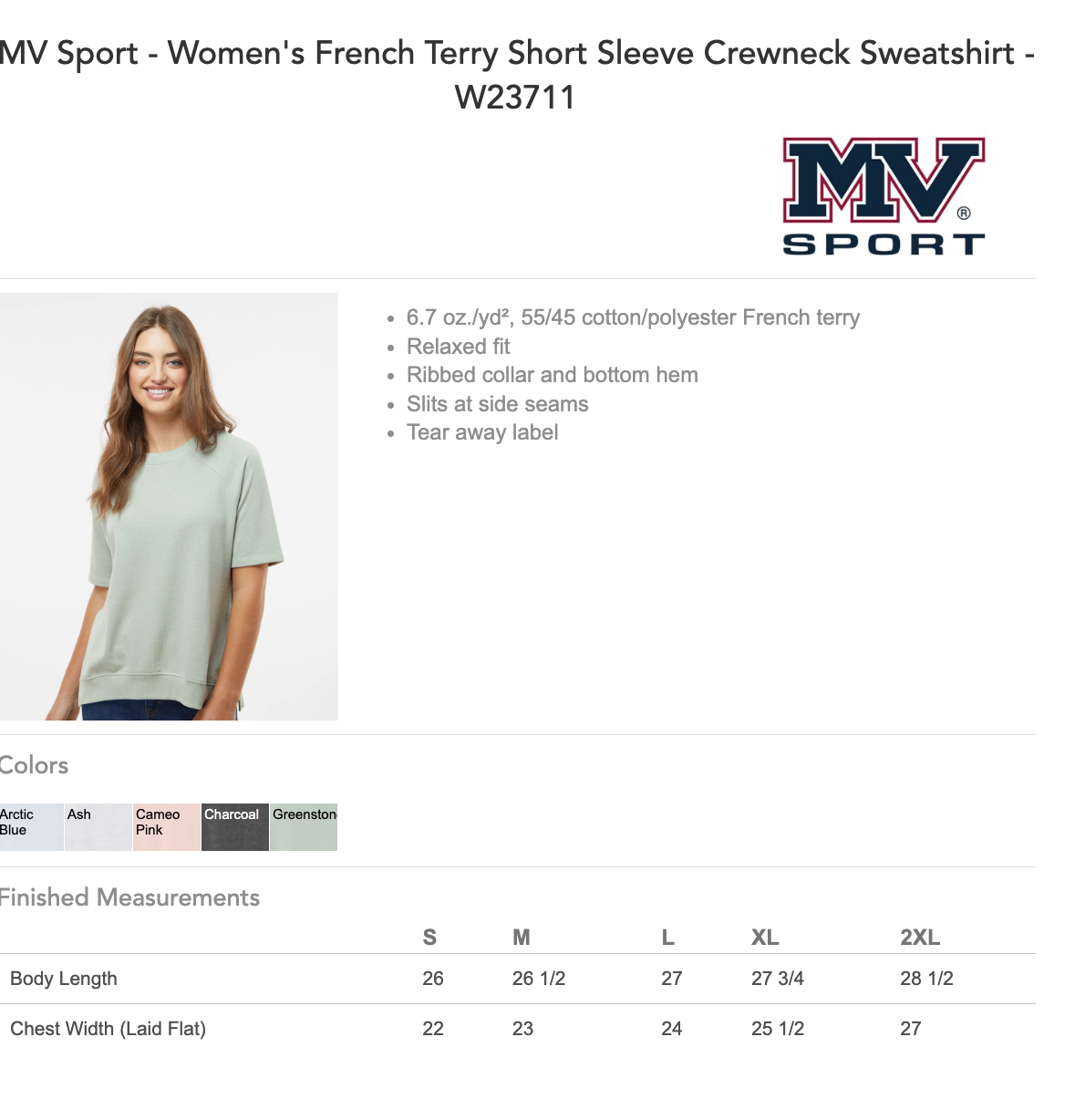
Task: Choose the Cameo Pink swatch
Action: pyautogui.click(x=167, y=827)
